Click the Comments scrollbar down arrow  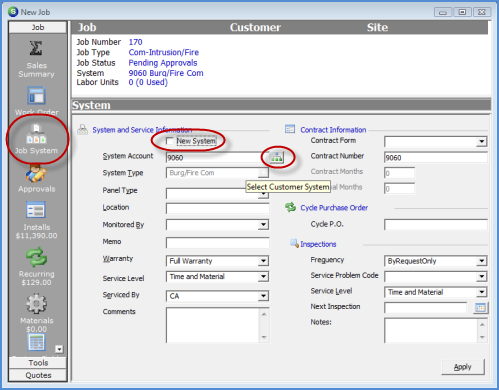pyautogui.click(x=264, y=337)
